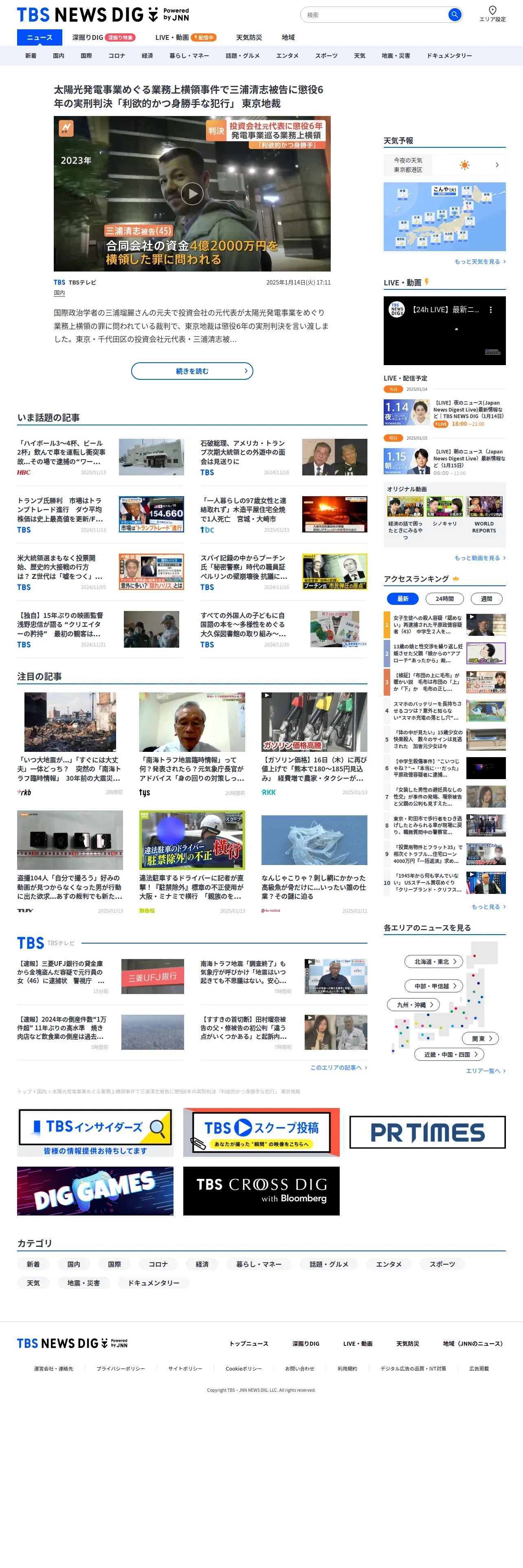This screenshot has height=1568, width=523.
Task: Open 北海道・東北 area button
Action: (x=434, y=962)
